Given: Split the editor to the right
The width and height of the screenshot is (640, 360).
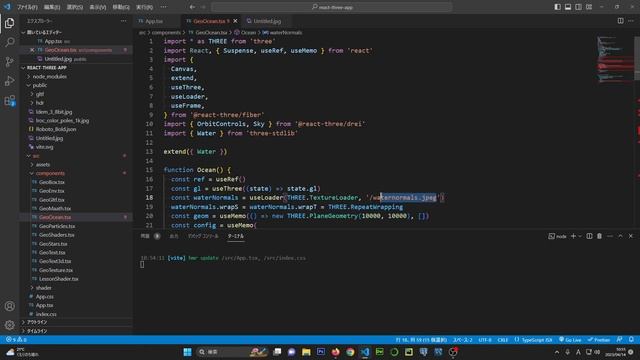Looking at the screenshot, I should (620, 21).
